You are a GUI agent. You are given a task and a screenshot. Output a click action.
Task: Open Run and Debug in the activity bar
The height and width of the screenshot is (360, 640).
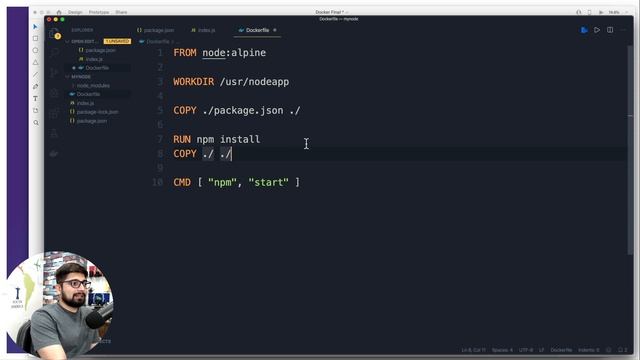tap(54, 93)
